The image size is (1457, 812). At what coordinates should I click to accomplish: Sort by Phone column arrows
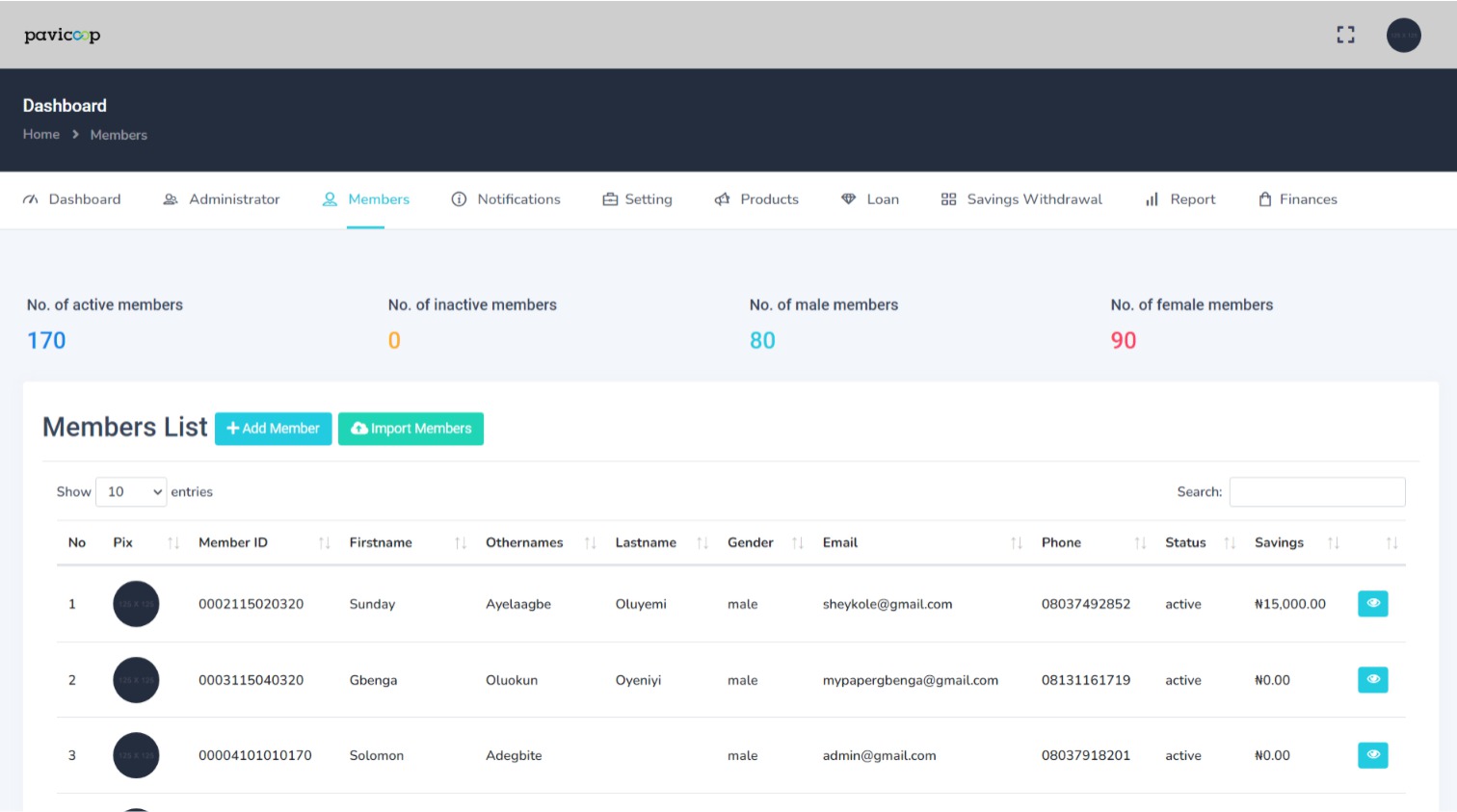(1141, 543)
